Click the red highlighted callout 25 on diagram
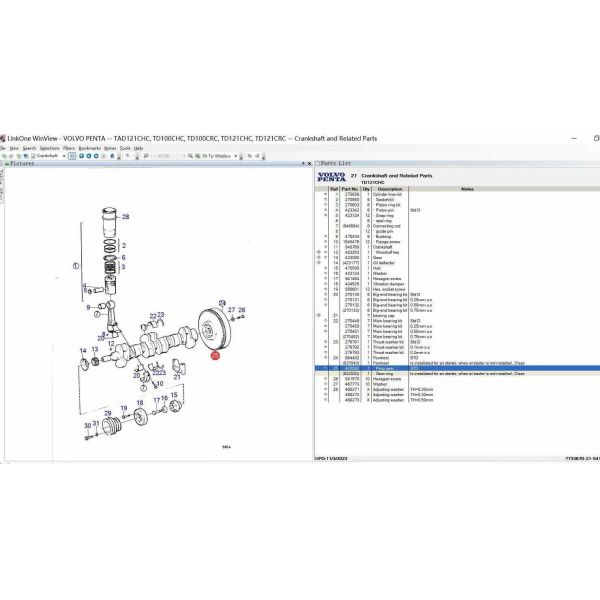 [215, 355]
